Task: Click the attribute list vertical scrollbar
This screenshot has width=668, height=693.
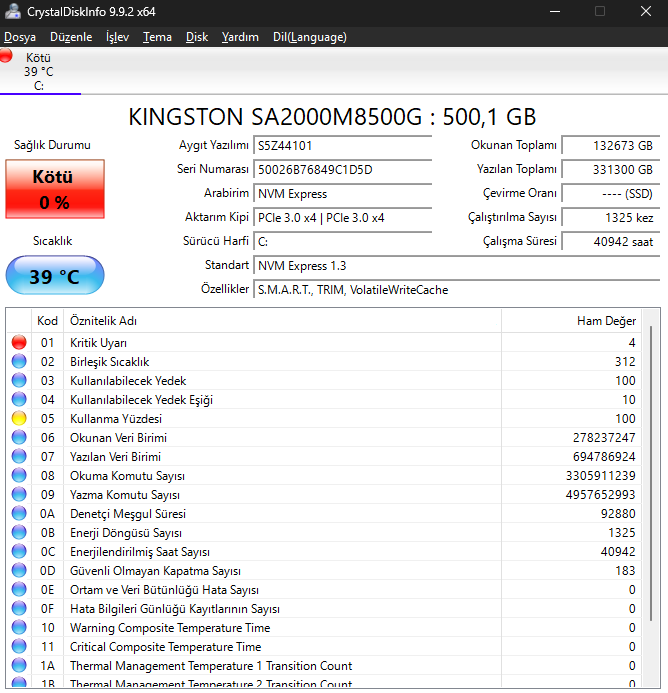Action: [x=651, y=473]
